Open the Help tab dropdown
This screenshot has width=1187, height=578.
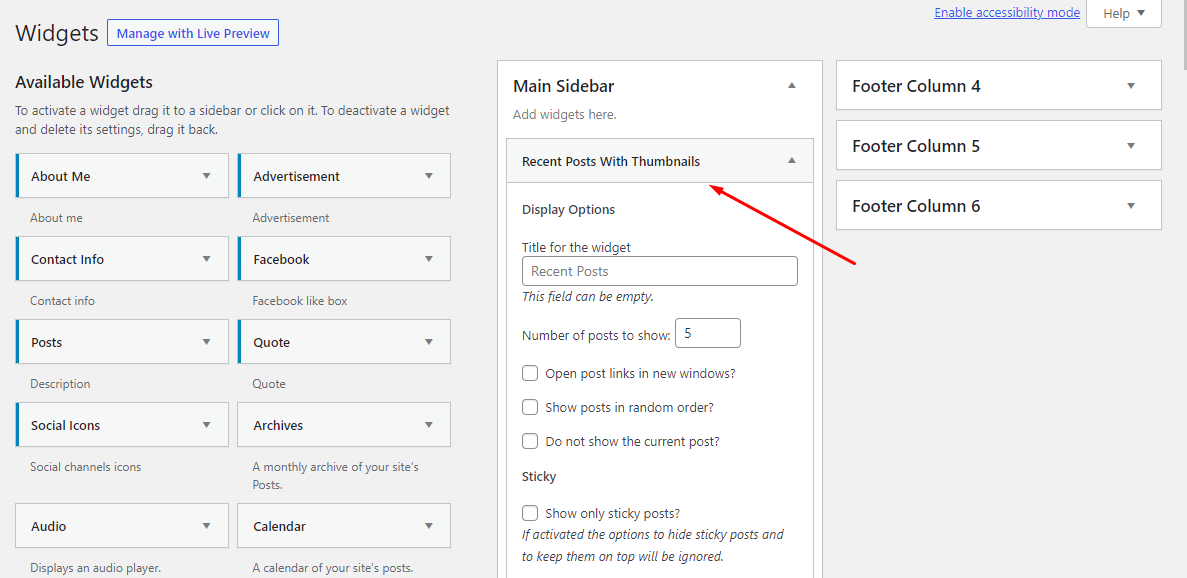coord(1123,13)
